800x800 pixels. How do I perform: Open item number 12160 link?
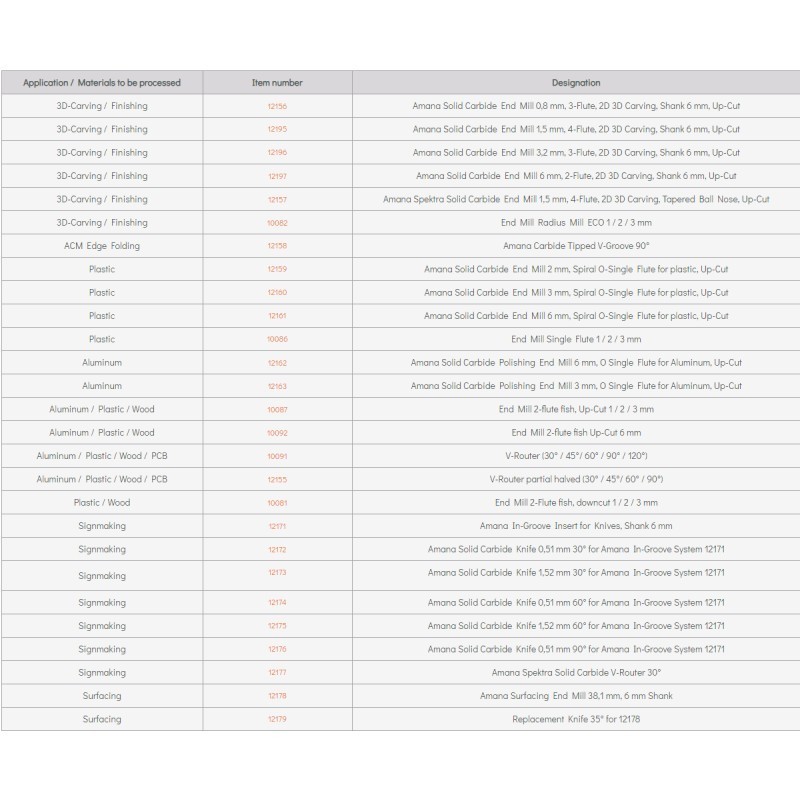pyautogui.click(x=277, y=293)
